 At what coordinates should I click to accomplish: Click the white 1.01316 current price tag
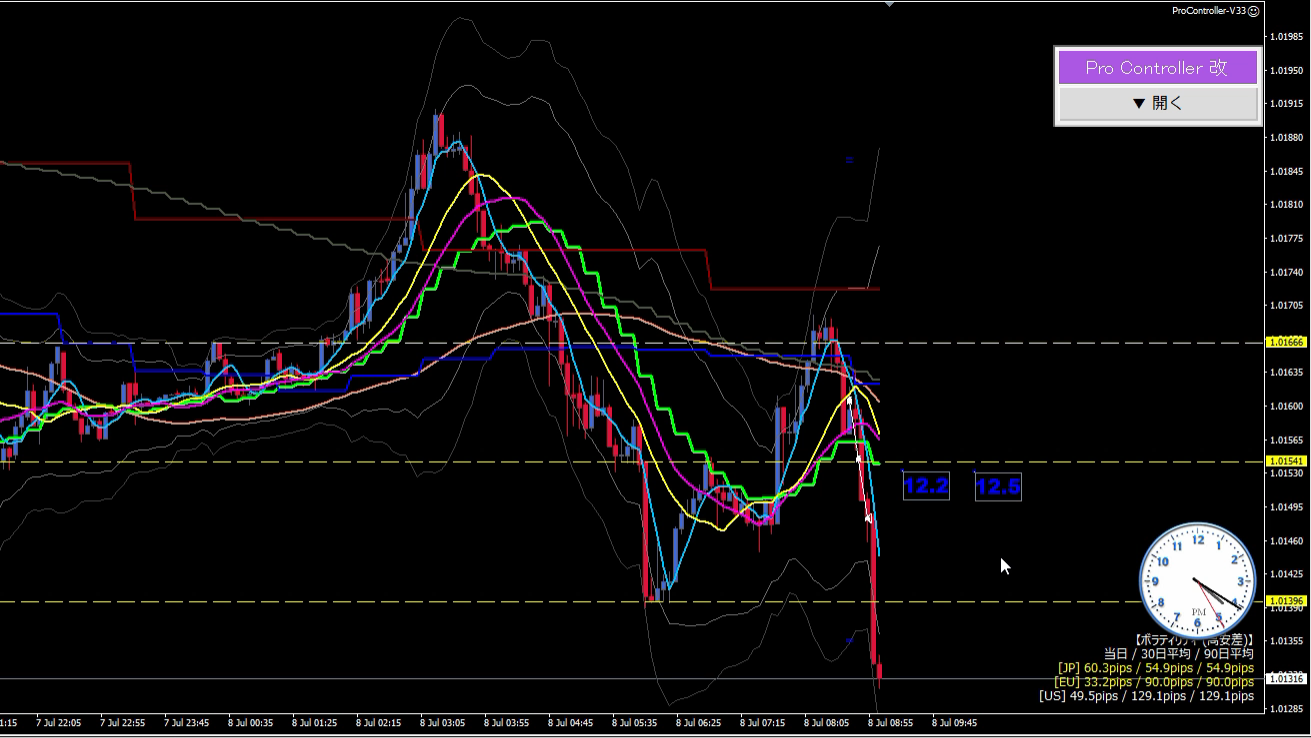(1286, 679)
